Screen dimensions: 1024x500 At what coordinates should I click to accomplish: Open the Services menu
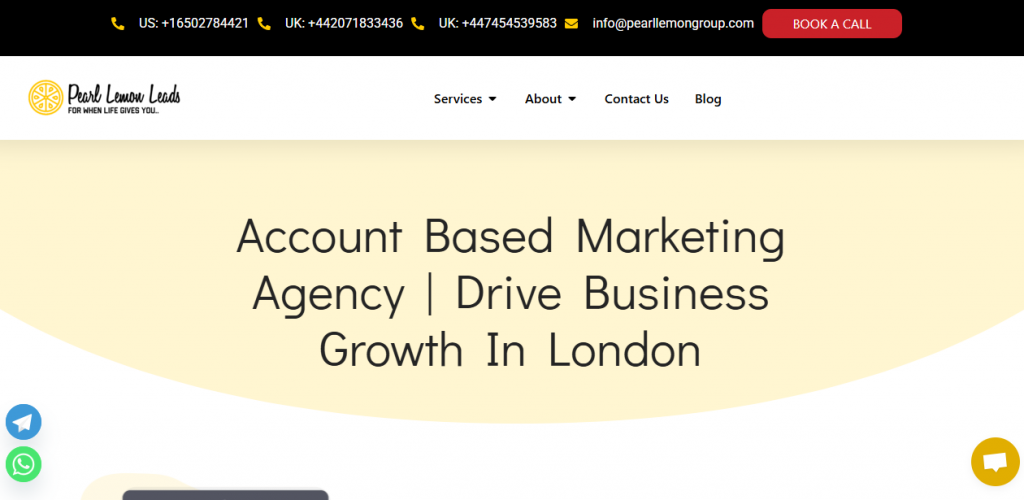(x=458, y=99)
